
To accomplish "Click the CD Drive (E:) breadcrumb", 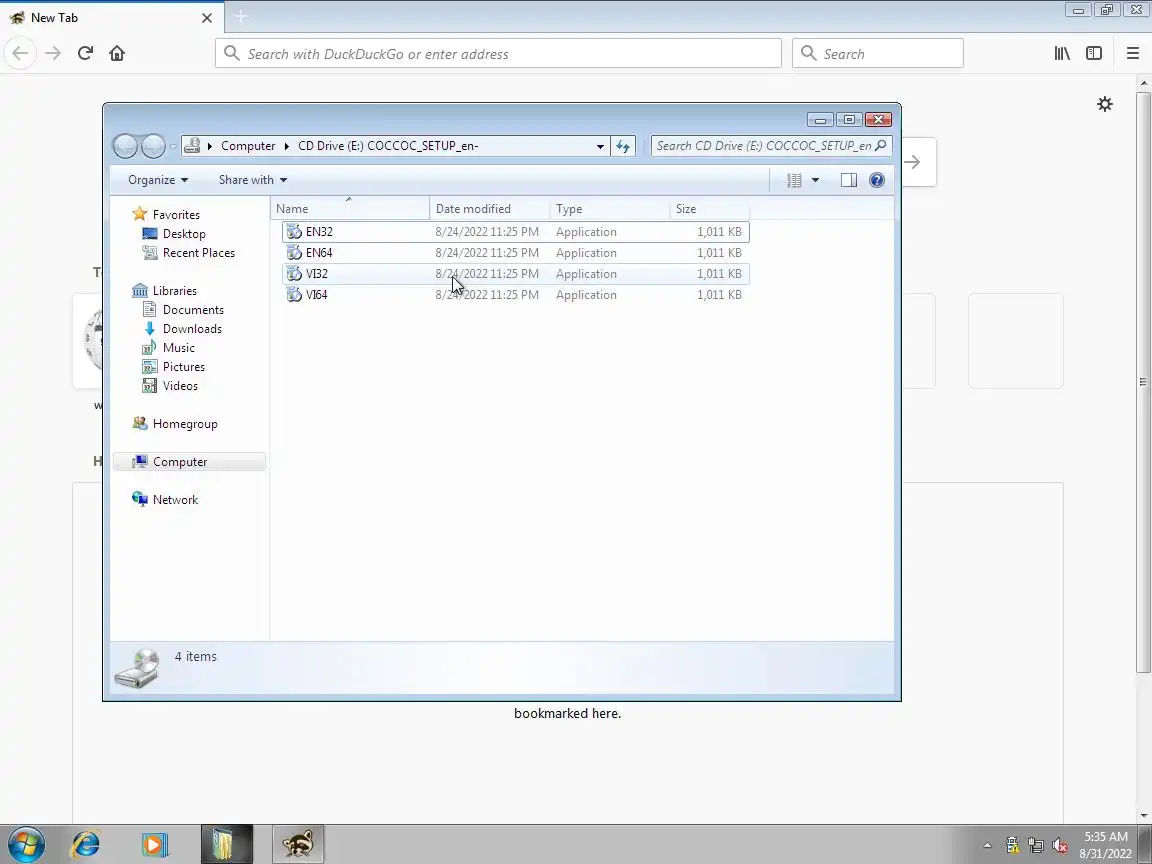I will 388,146.
